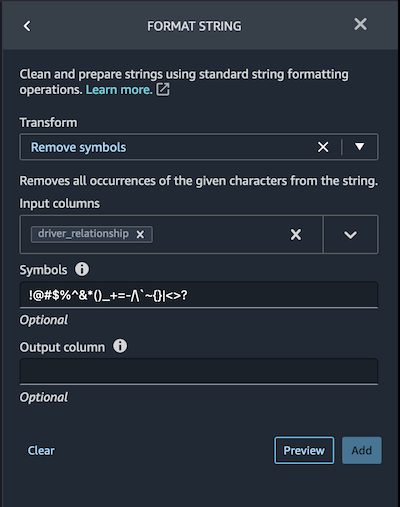Click the Add button
The width and height of the screenshot is (400, 507).
[x=362, y=450]
